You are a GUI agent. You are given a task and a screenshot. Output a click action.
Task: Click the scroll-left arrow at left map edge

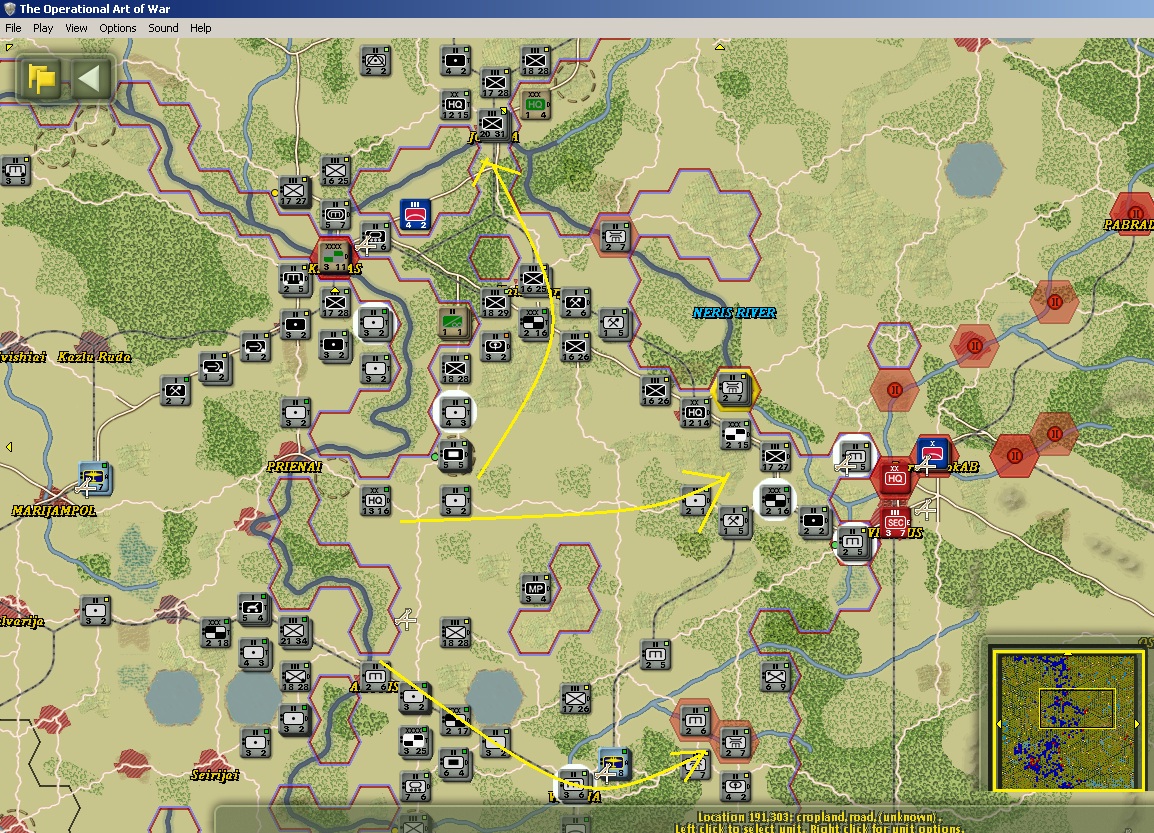coord(9,447)
